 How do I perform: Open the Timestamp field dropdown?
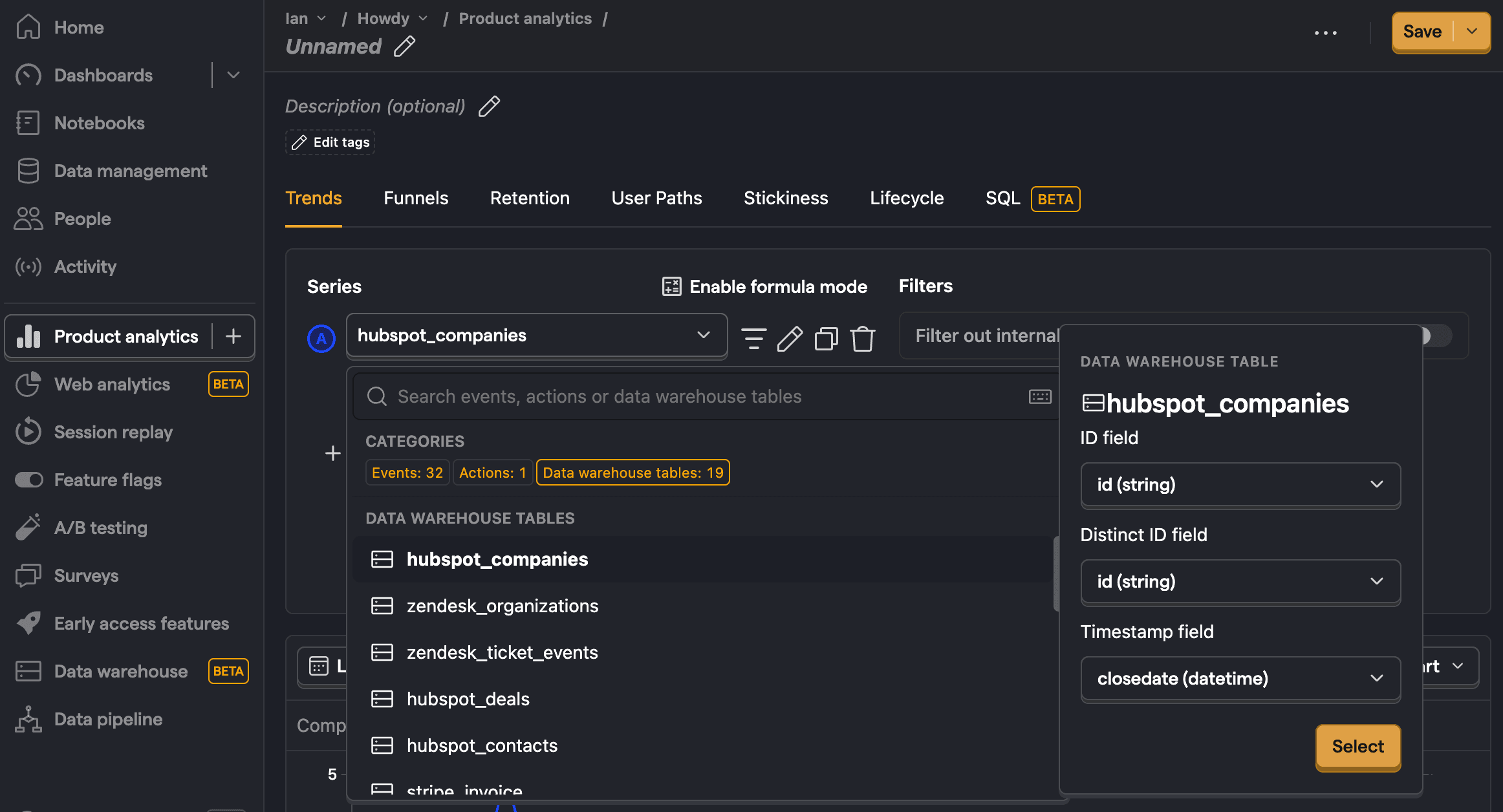1240,678
